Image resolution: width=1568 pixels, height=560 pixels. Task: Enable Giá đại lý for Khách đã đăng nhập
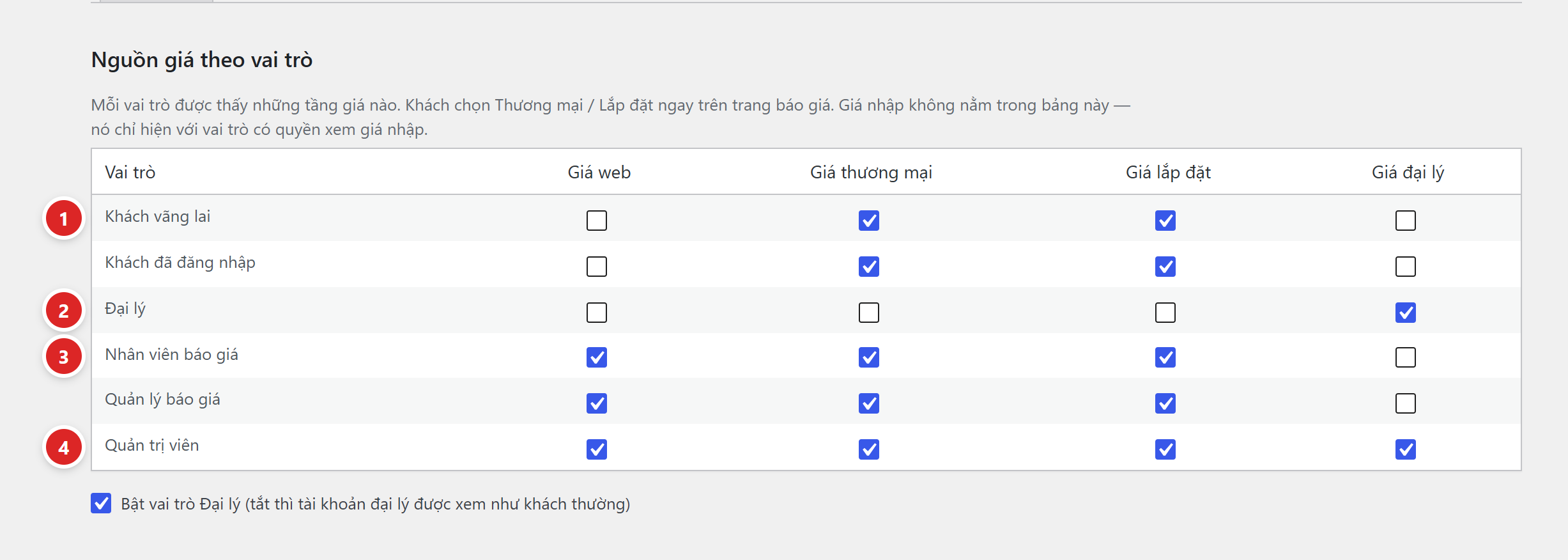coord(1406,267)
